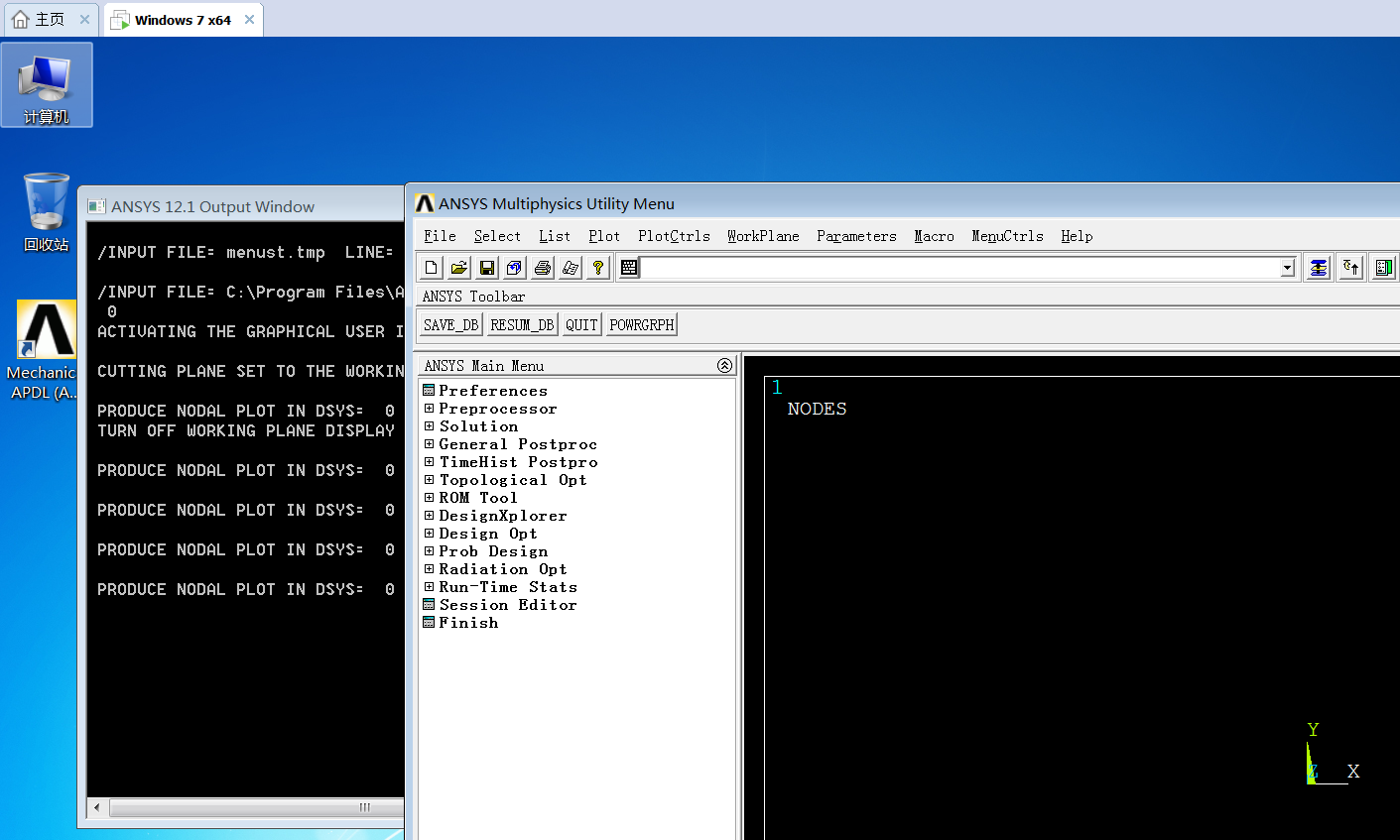
Task: Click the Contact Manager icon
Action: tap(1384, 267)
